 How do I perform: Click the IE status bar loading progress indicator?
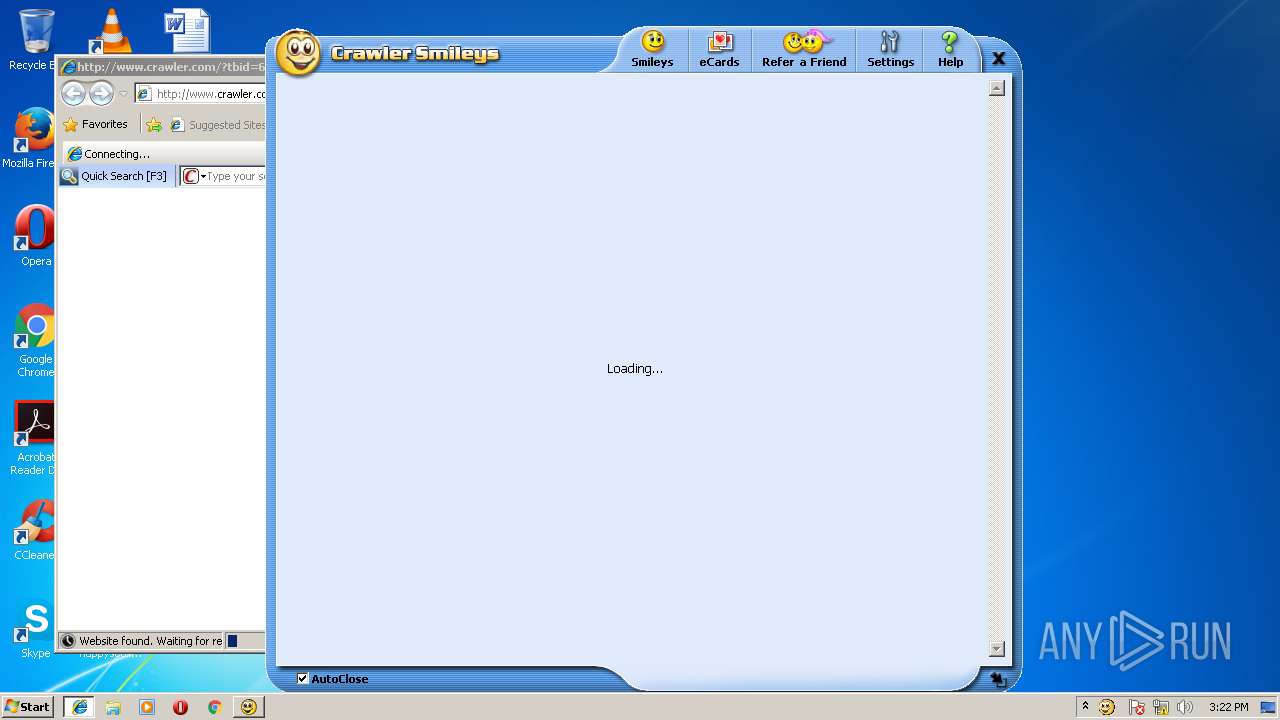232,641
